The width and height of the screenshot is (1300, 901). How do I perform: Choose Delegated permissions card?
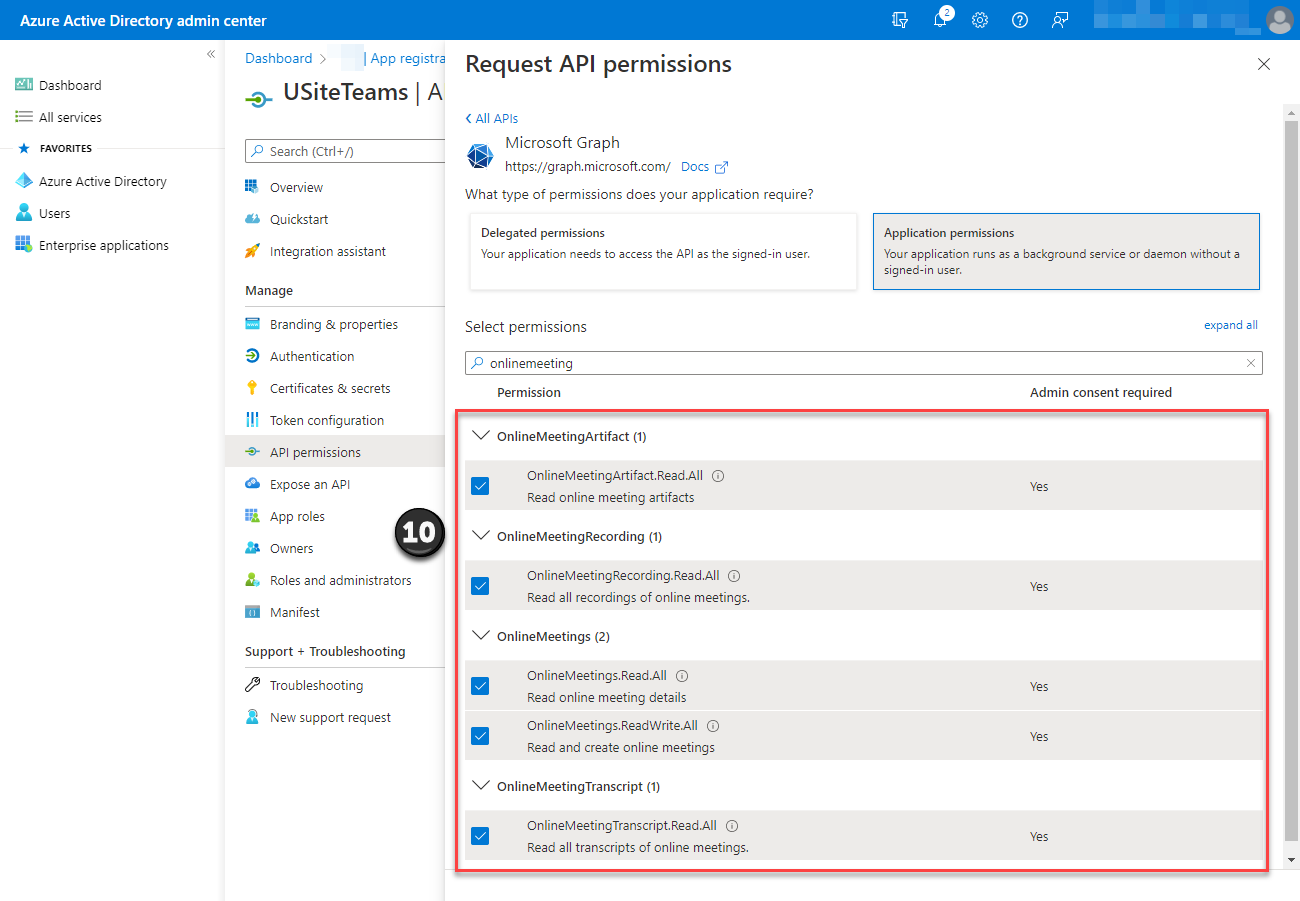click(663, 251)
